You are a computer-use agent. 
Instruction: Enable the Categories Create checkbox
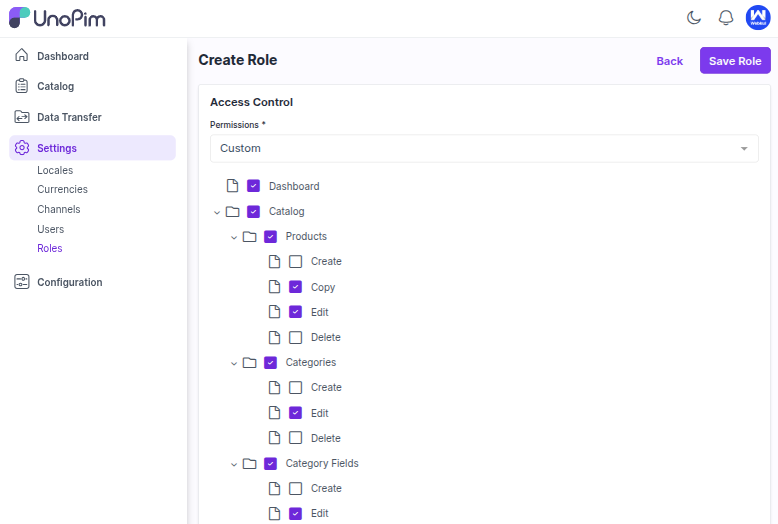pos(295,388)
